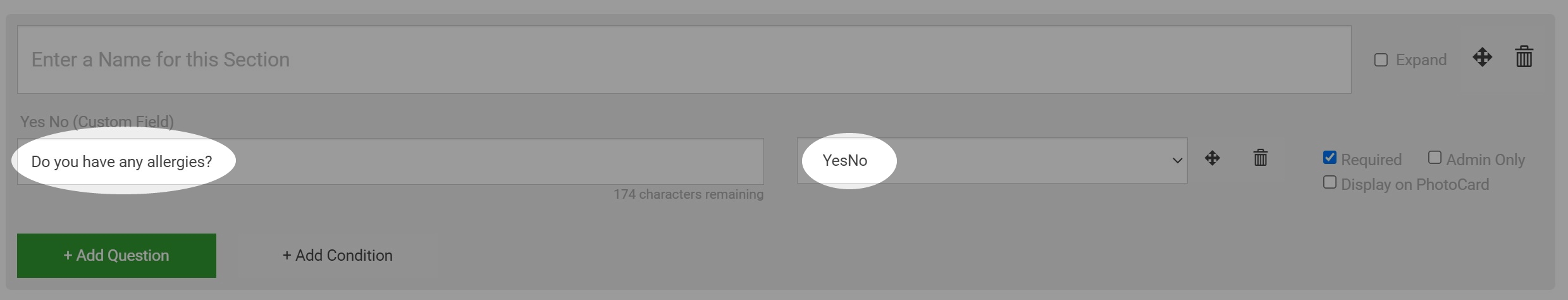
Task: Click the 'Admin Only' label text
Action: pyautogui.click(x=1485, y=159)
